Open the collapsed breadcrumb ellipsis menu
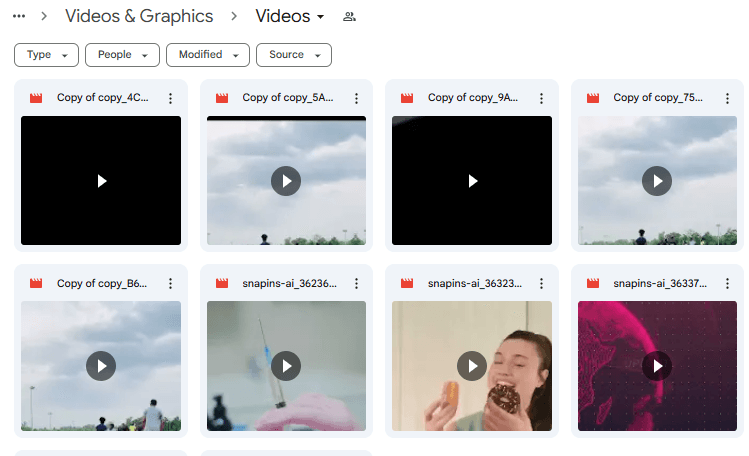 pyautogui.click(x=19, y=16)
